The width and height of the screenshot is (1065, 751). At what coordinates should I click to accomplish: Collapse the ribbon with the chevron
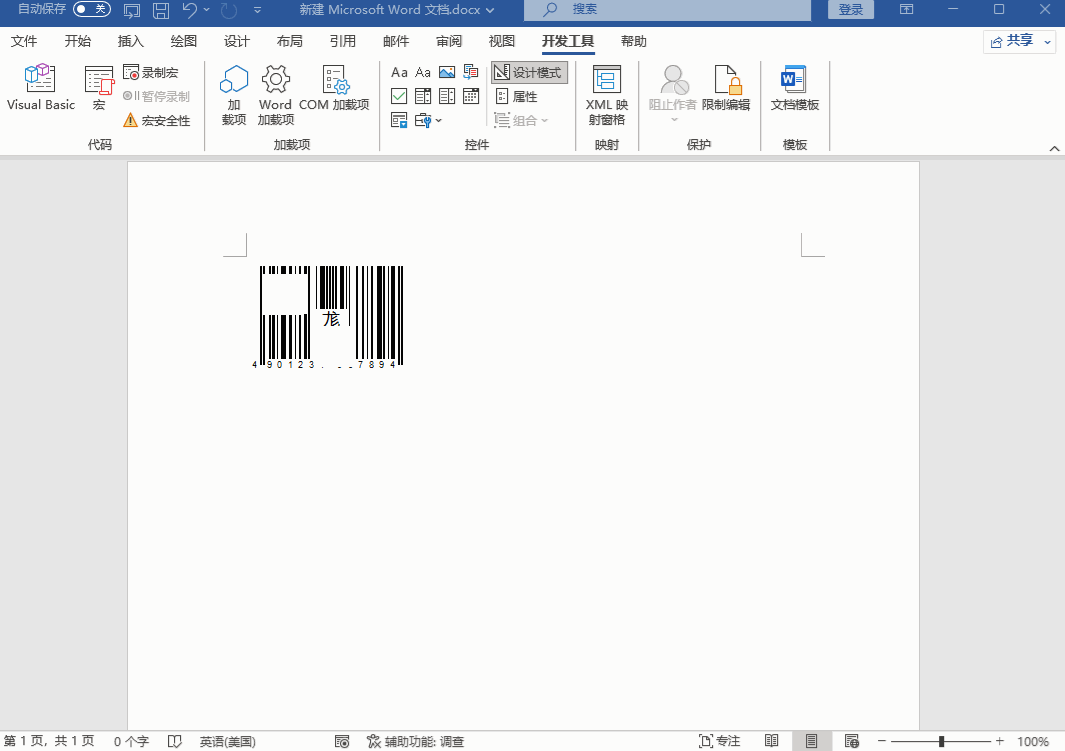[x=1054, y=148]
